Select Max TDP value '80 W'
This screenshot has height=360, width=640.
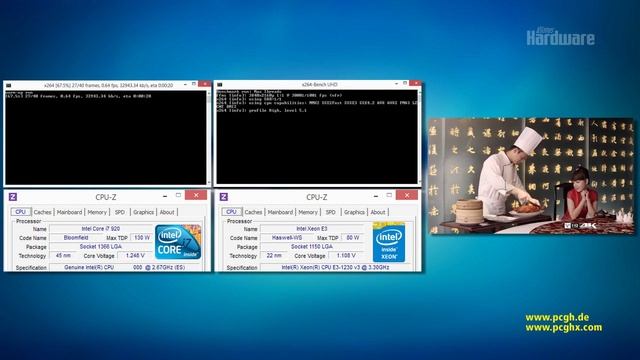tap(353, 238)
